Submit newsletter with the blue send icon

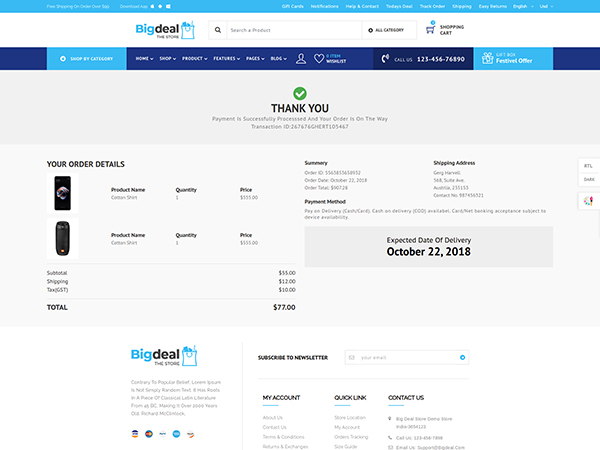(462, 357)
